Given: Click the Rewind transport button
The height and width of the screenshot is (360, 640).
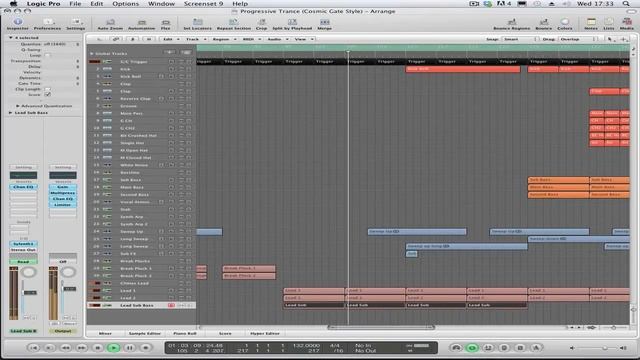Looking at the screenshot, I should click(x=65, y=348).
